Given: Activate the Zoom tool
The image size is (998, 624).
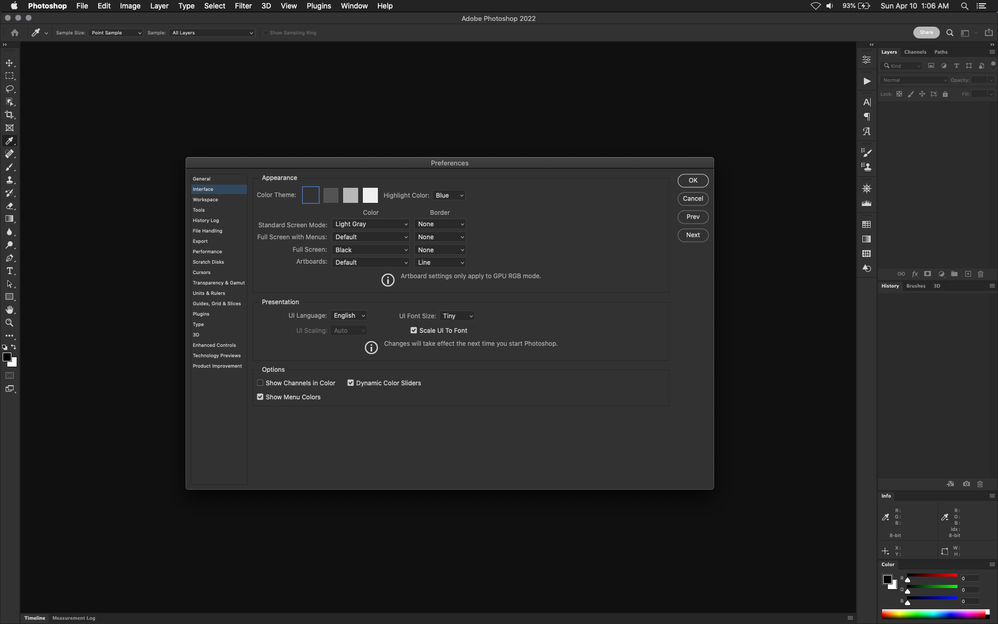Looking at the screenshot, I should point(10,323).
